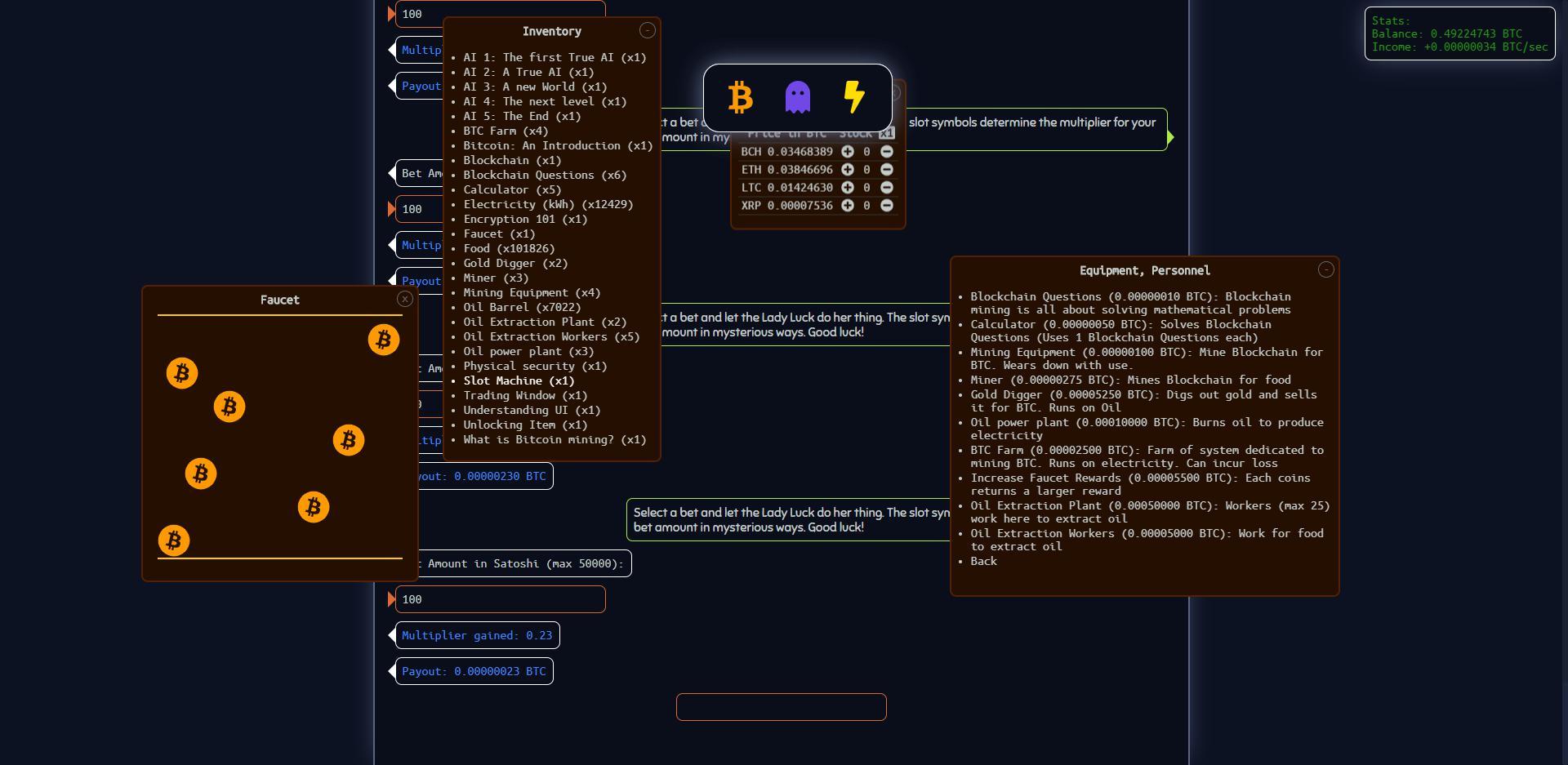This screenshot has height=765, width=1568.
Task: Select Oil Extraction Workers (x5) in Inventory
Action: pos(551,337)
